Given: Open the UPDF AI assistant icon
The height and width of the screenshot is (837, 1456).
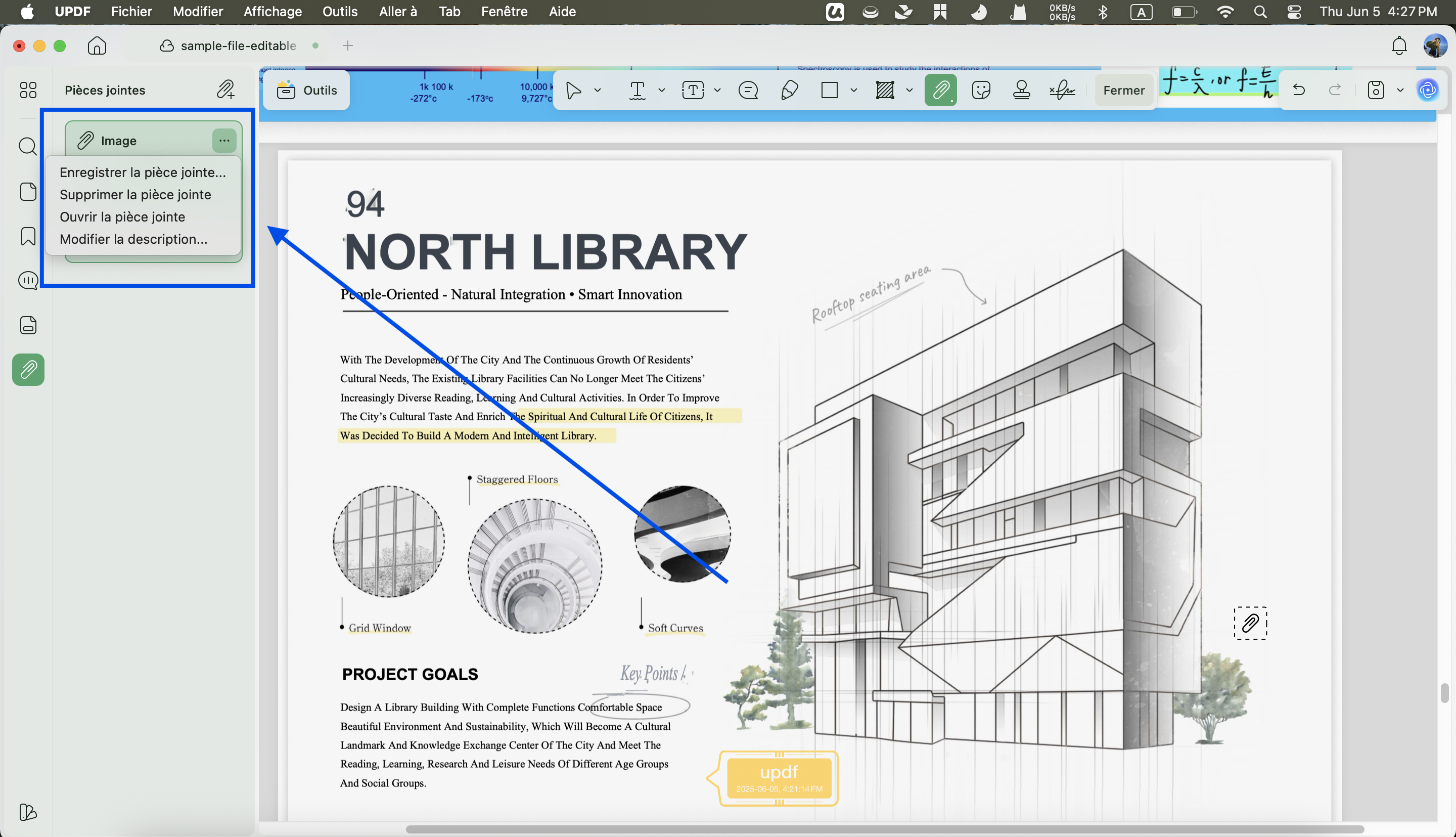Looking at the screenshot, I should click(x=1428, y=90).
